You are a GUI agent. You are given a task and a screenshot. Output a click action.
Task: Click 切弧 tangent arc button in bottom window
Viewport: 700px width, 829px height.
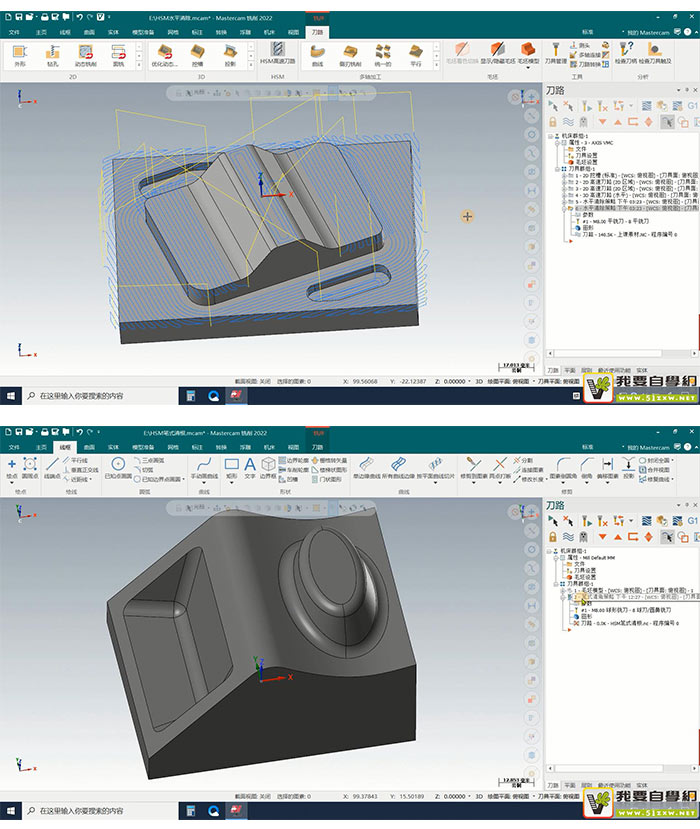click(x=144, y=470)
